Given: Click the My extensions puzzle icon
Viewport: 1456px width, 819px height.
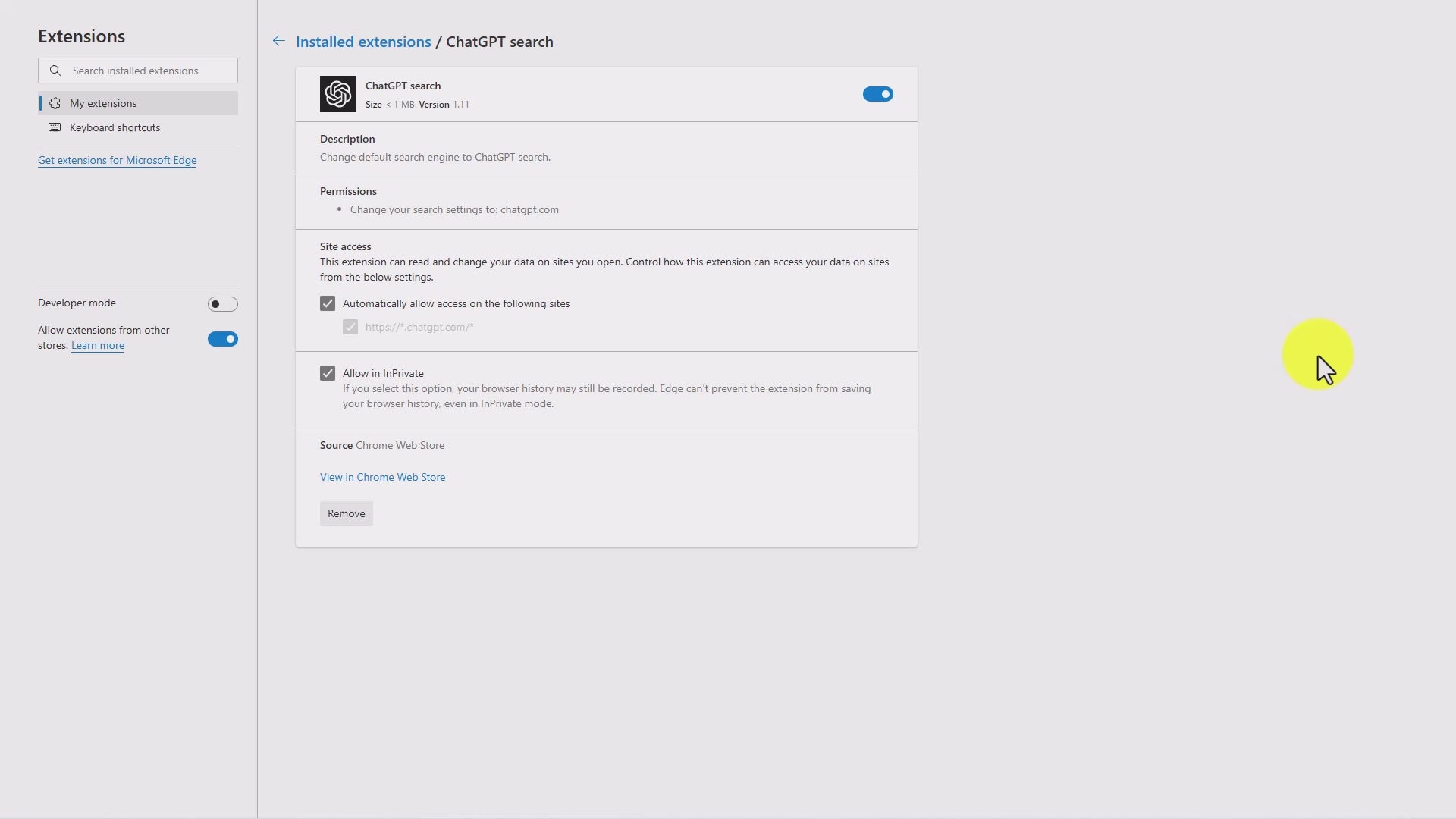Looking at the screenshot, I should [x=55, y=103].
